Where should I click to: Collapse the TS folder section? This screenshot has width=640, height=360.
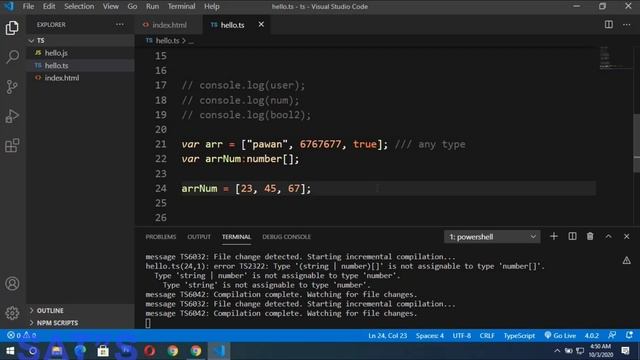click(x=80, y=40)
